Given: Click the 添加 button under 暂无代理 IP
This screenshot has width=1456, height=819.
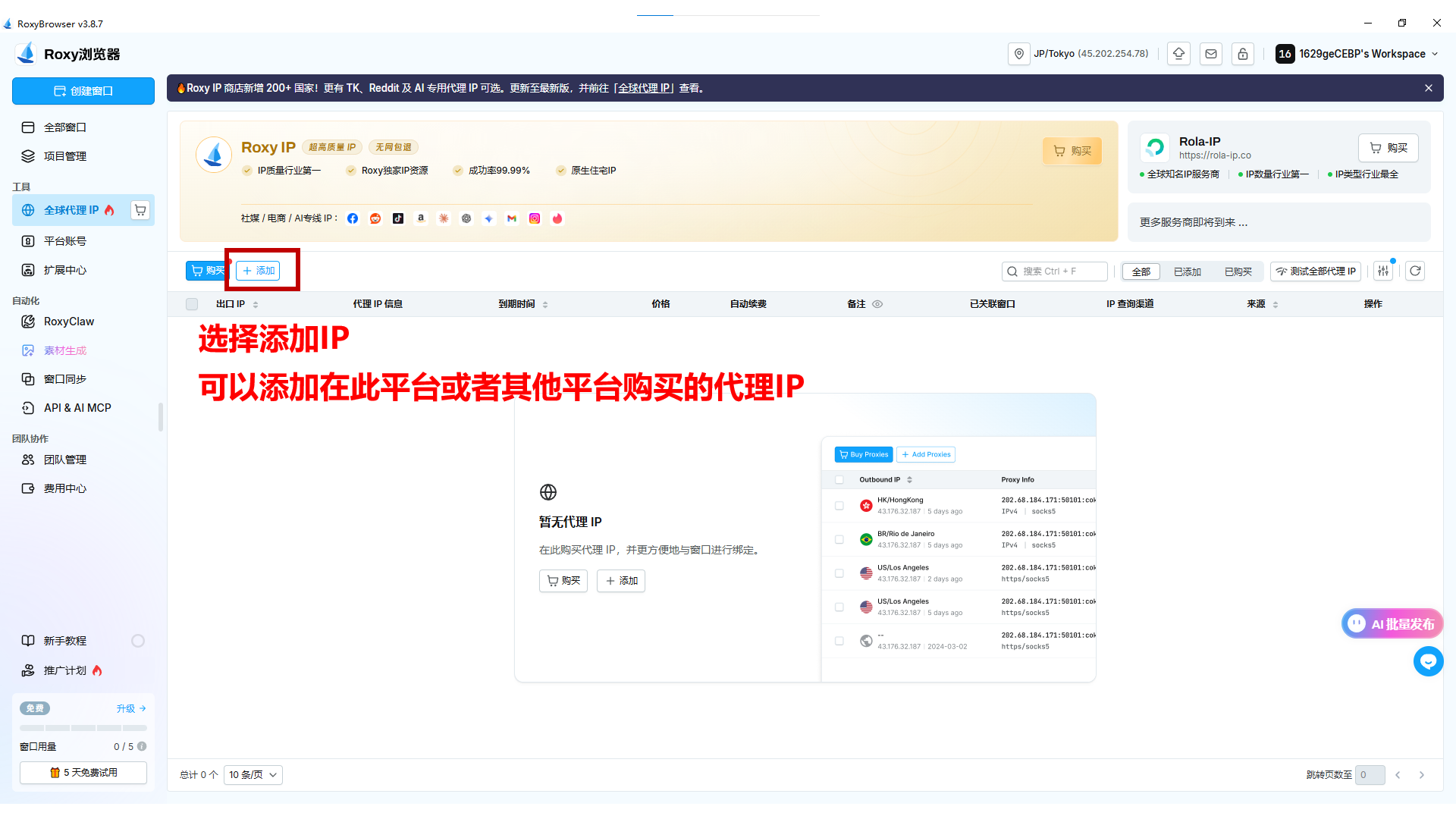Looking at the screenshot, I should [x=621, y=581].
